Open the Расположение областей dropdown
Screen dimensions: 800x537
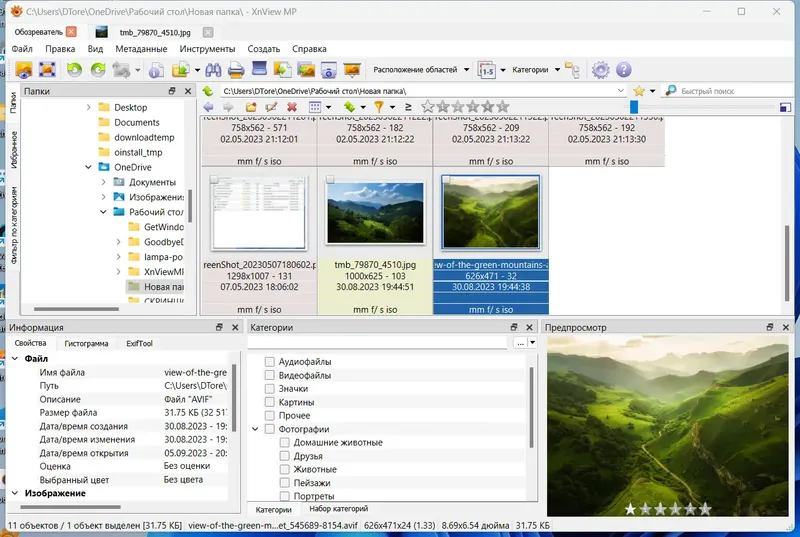pos(421,70)
